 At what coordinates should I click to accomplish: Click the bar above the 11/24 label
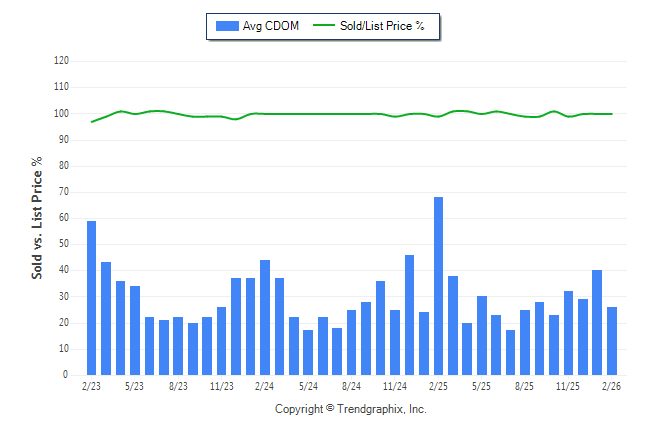(395, 342)
